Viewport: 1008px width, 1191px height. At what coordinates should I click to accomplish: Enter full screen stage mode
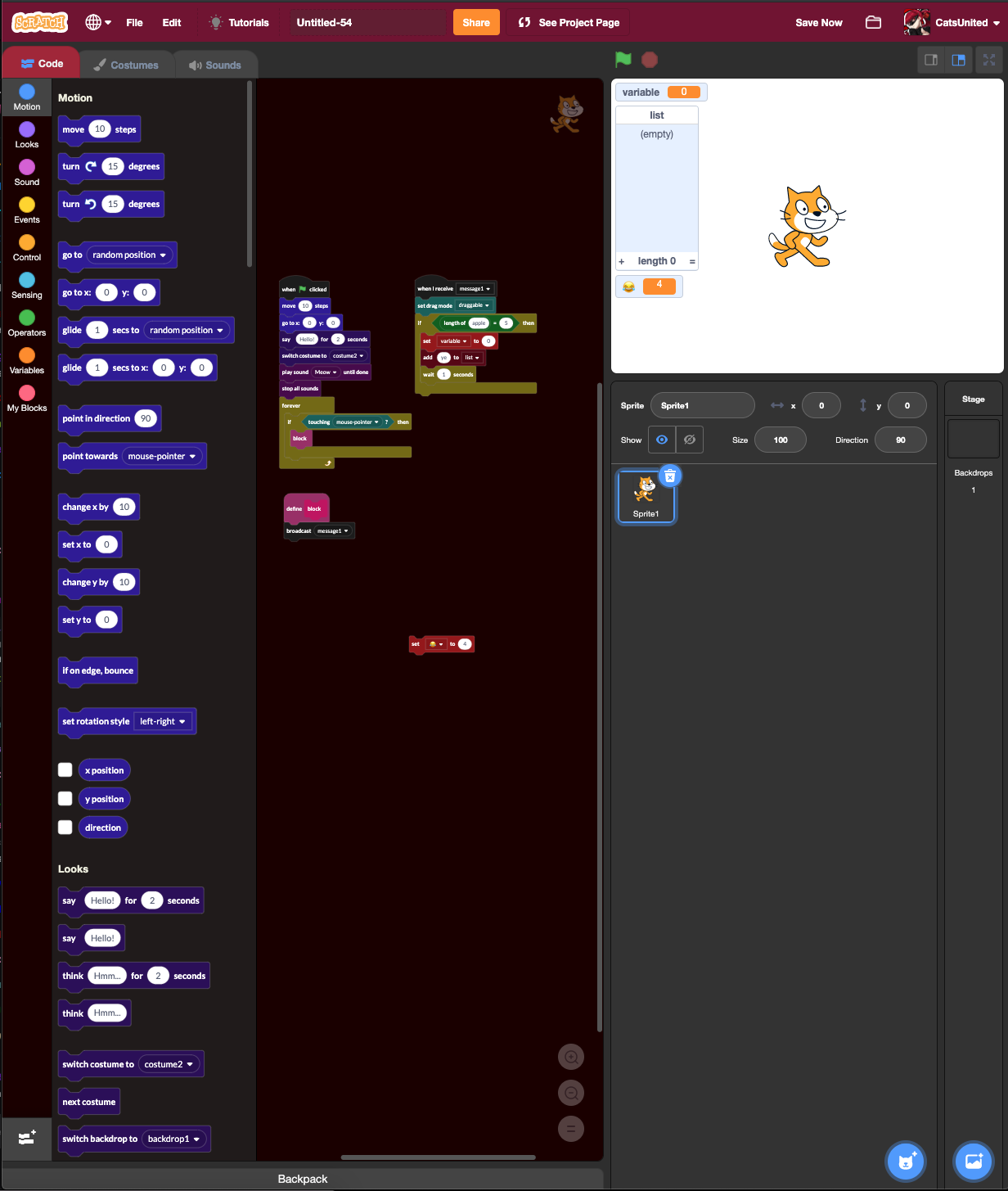pyautogui.click(x=988, y=59)
